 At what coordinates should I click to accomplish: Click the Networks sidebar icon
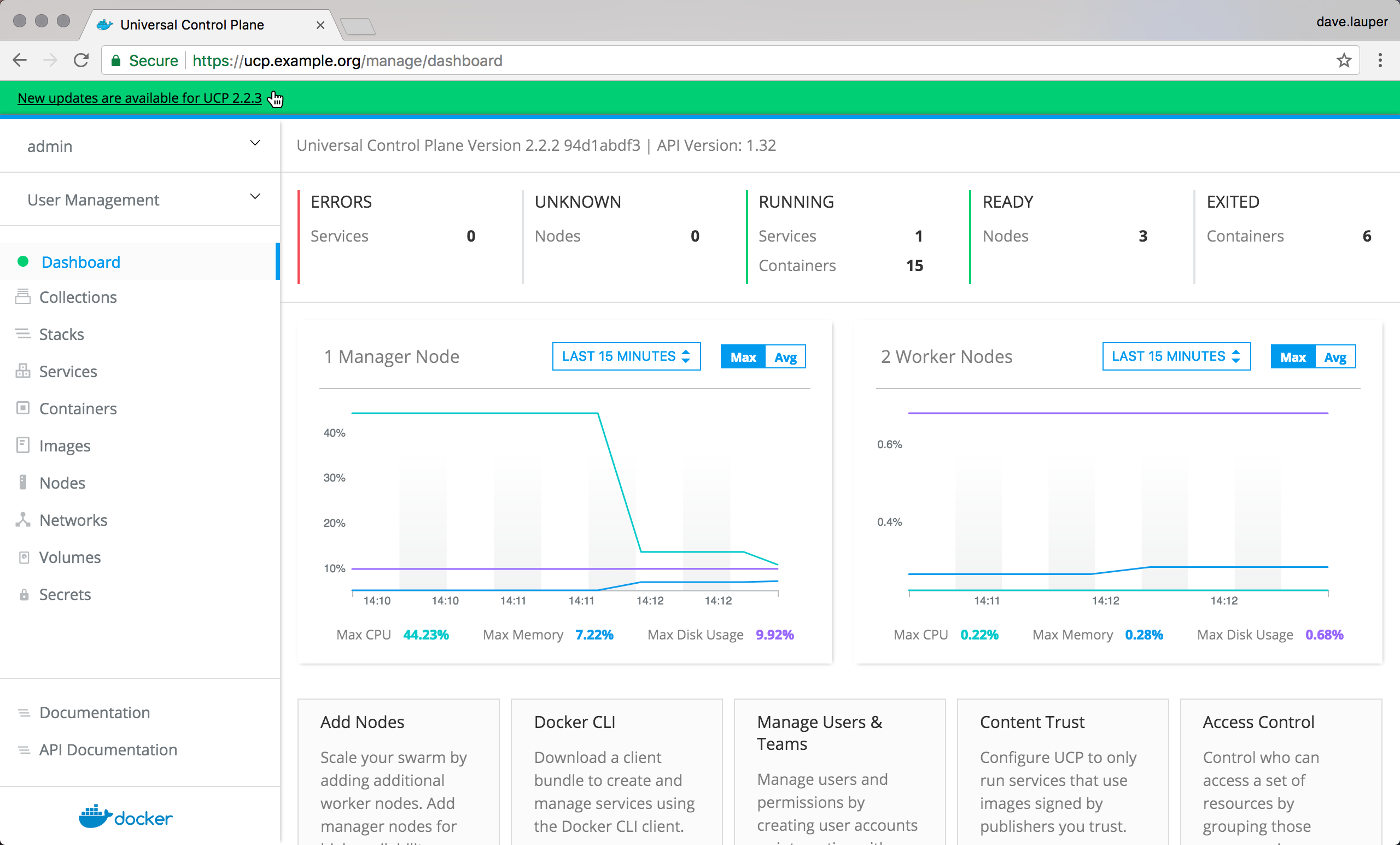23,520
